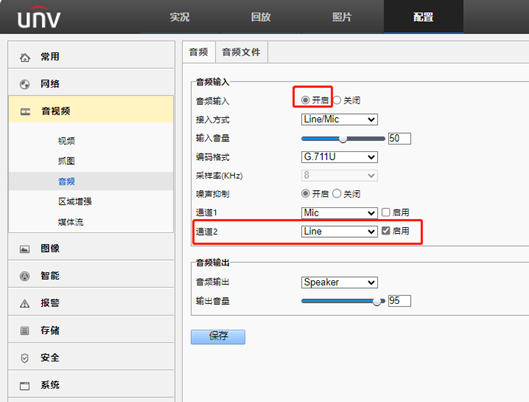The image size is (529, 402).
Task: Select 关闭 radio for 音频输入
Action: coord(337,100)
